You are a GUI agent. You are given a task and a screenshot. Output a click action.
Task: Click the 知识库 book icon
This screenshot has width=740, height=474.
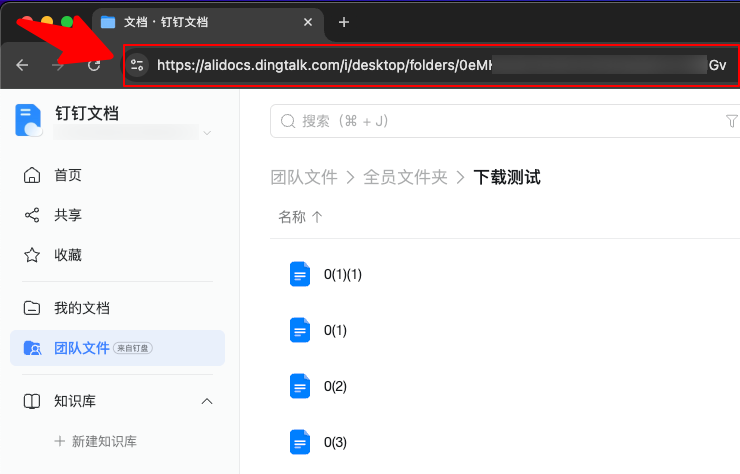point(32,401)
